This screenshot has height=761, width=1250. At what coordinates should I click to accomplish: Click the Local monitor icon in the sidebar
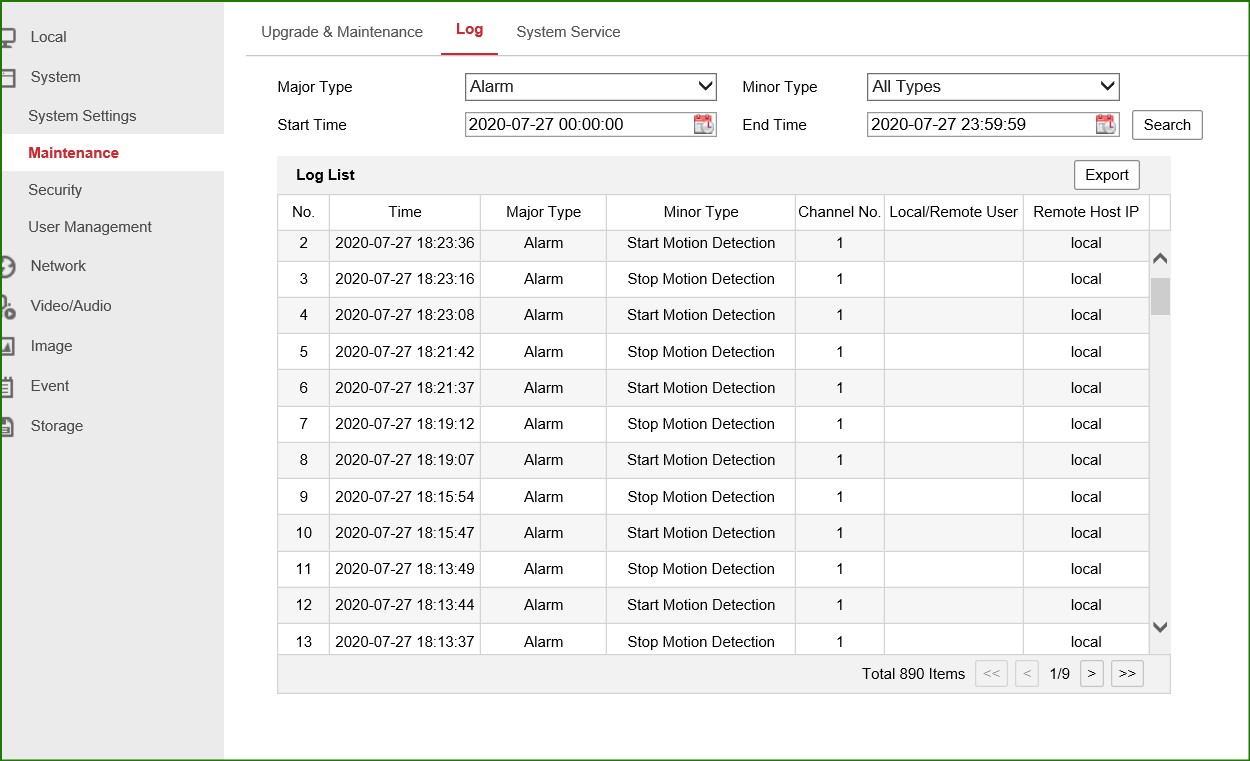(7, 38)
